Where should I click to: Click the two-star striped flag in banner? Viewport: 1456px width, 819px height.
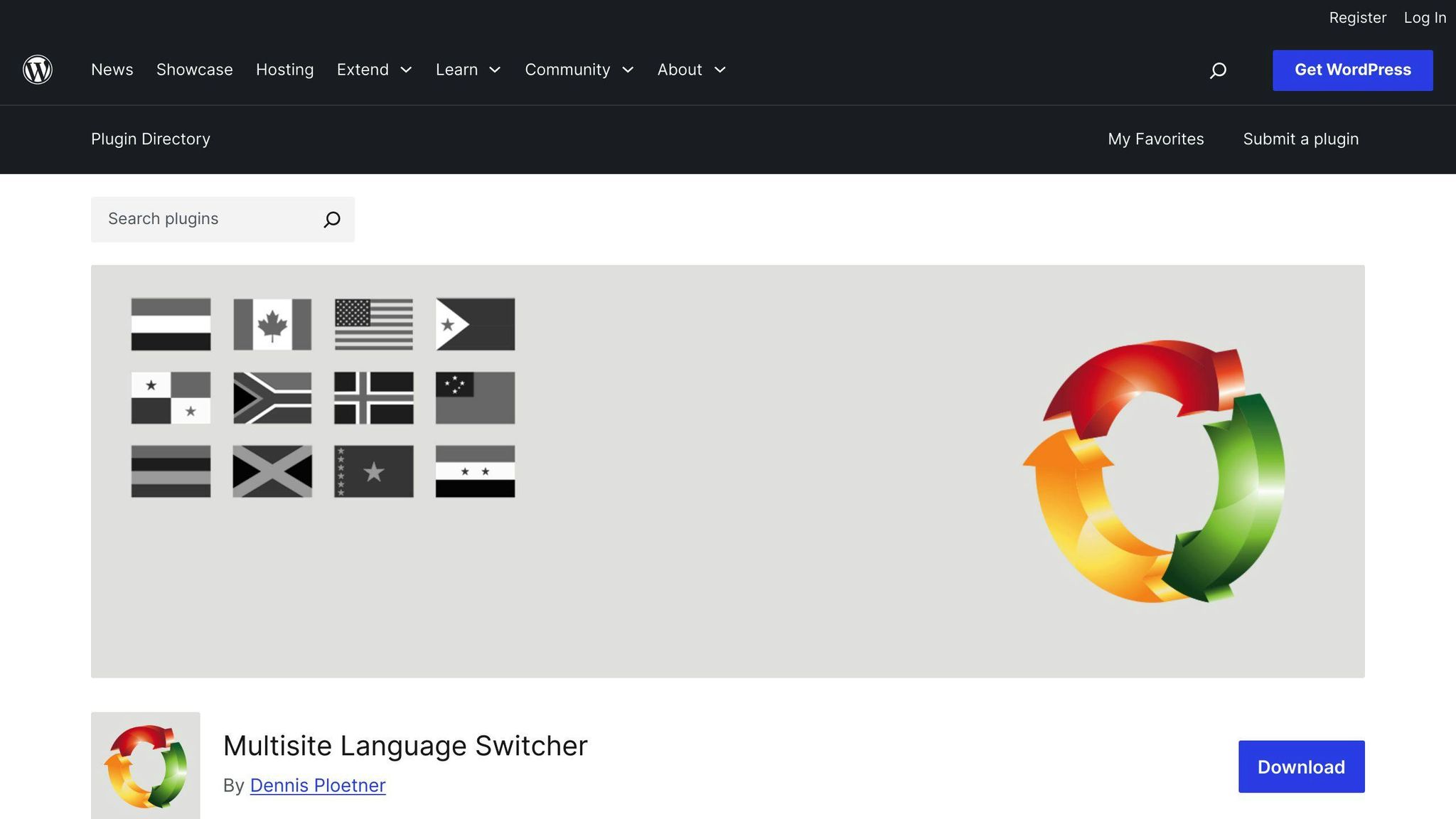click(x=475, y=471)
